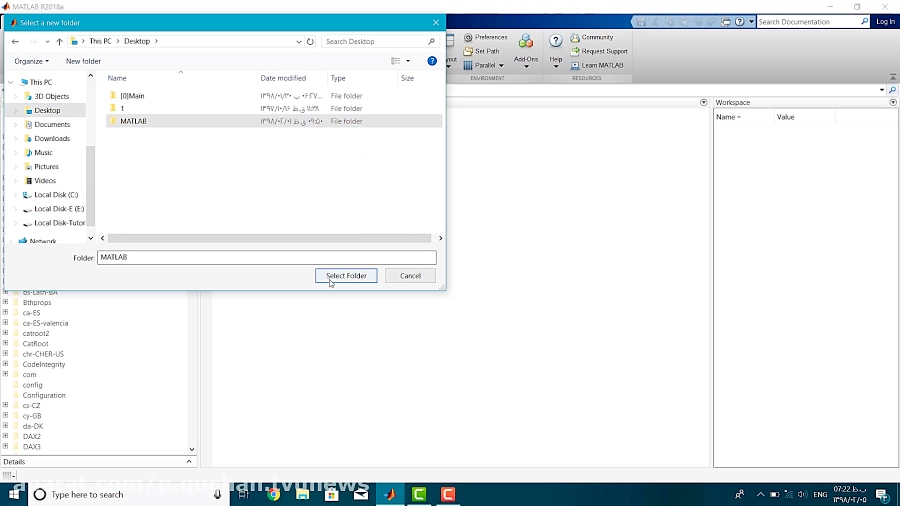Screen dimensions: 900x506
Task: Select Desktop in the dialog breadcrumb
Action: coord(137,41)
